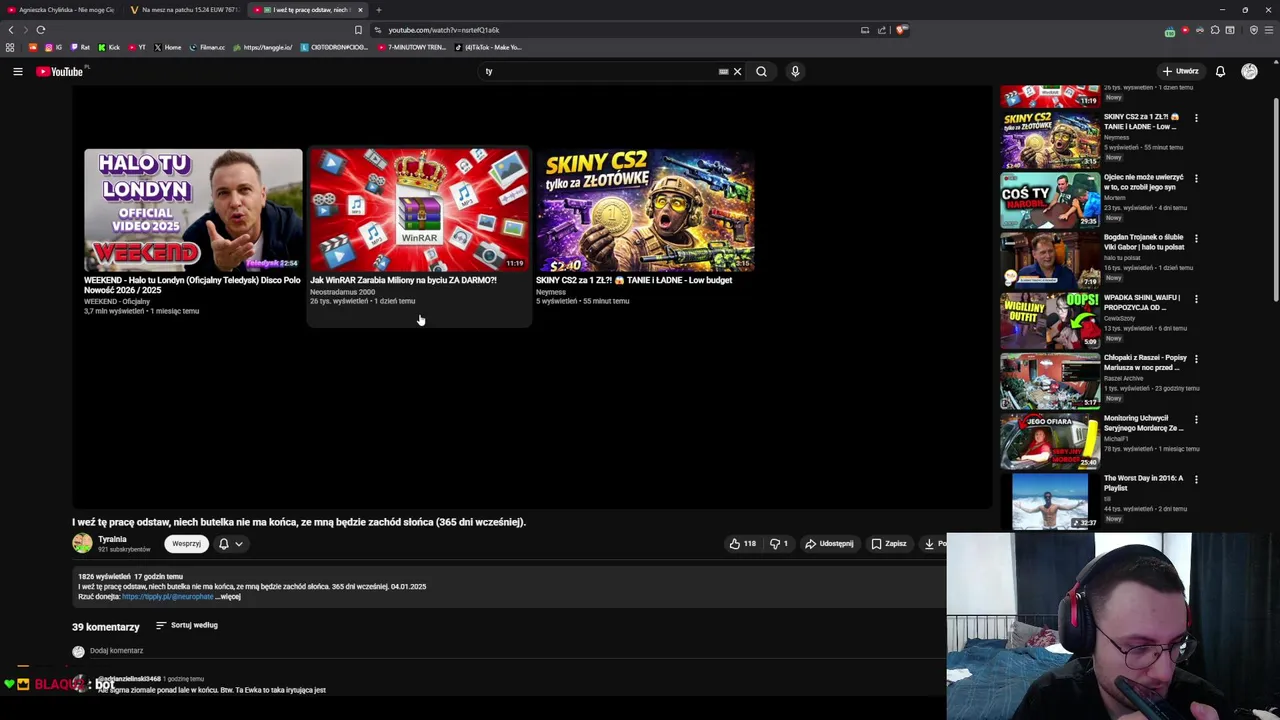Open the YouTube account avatar menu
This screenshot has height=720, width=1280.
1249,71
